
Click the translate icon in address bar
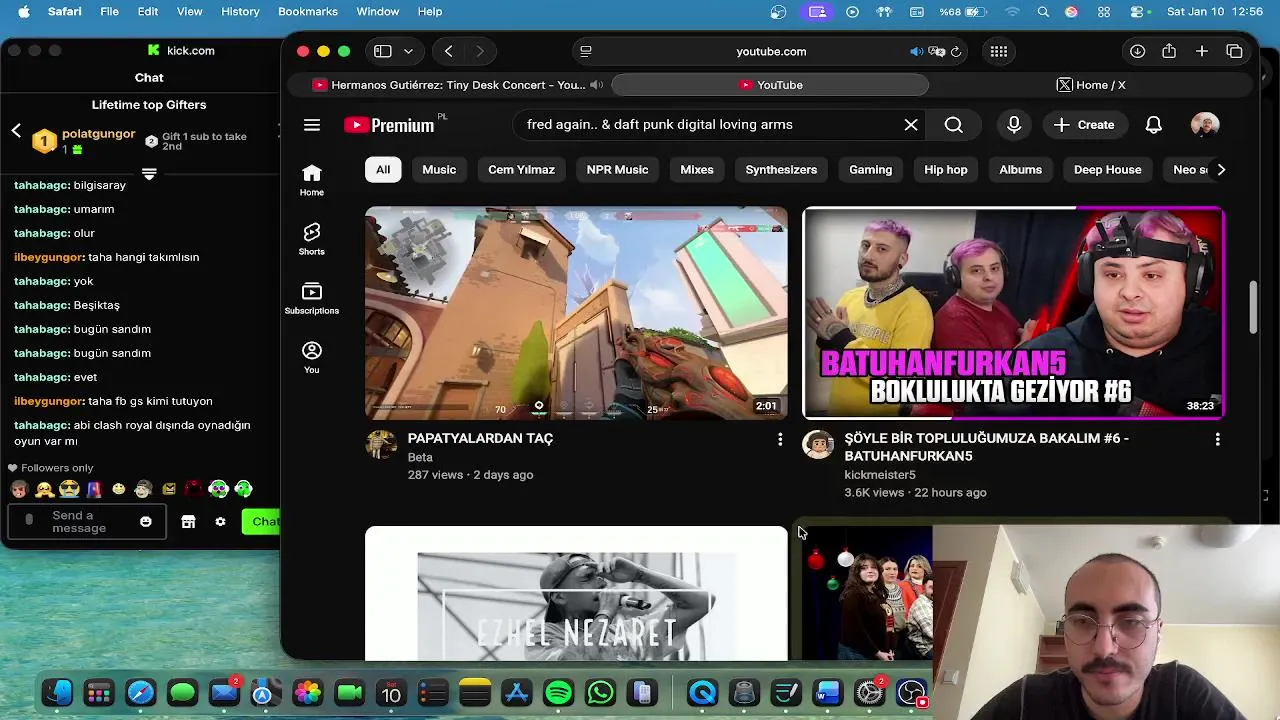936,51
